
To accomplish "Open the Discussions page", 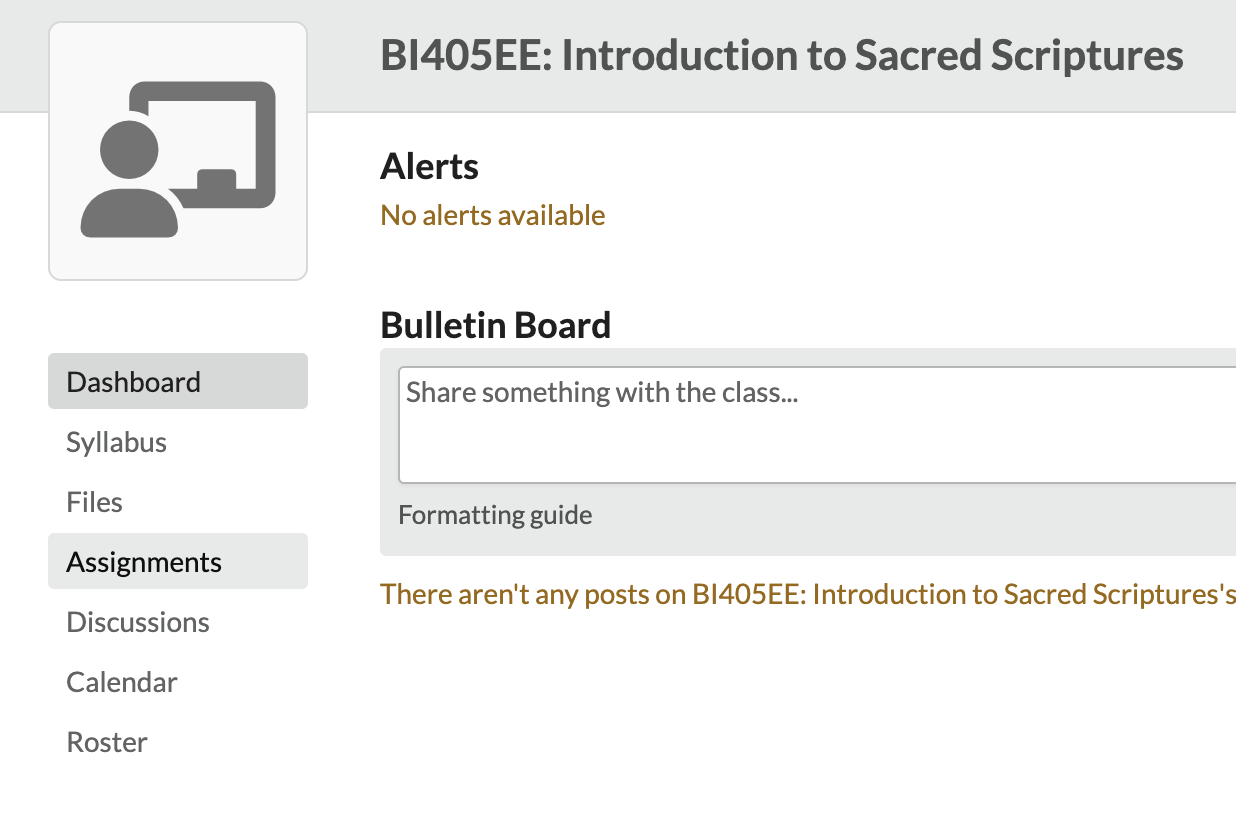I will 137,622.
